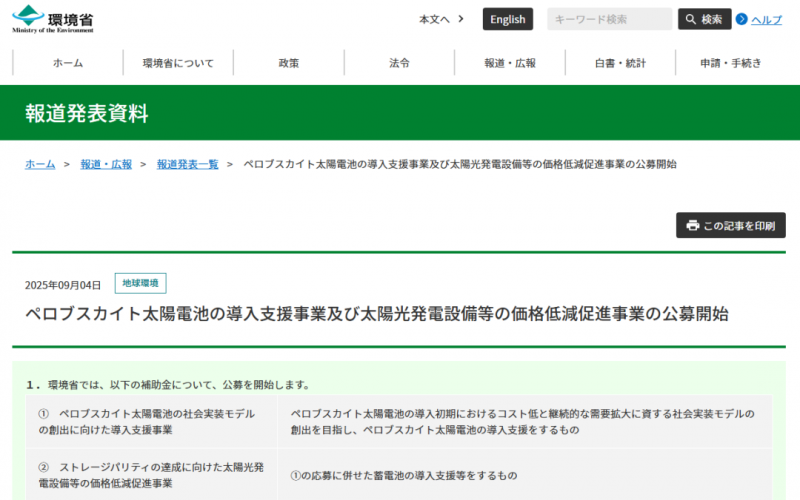The width and height of the screenshot is (800, 500).
Task: Open the 白書・統計 navigation item
Action: (620, 63)
